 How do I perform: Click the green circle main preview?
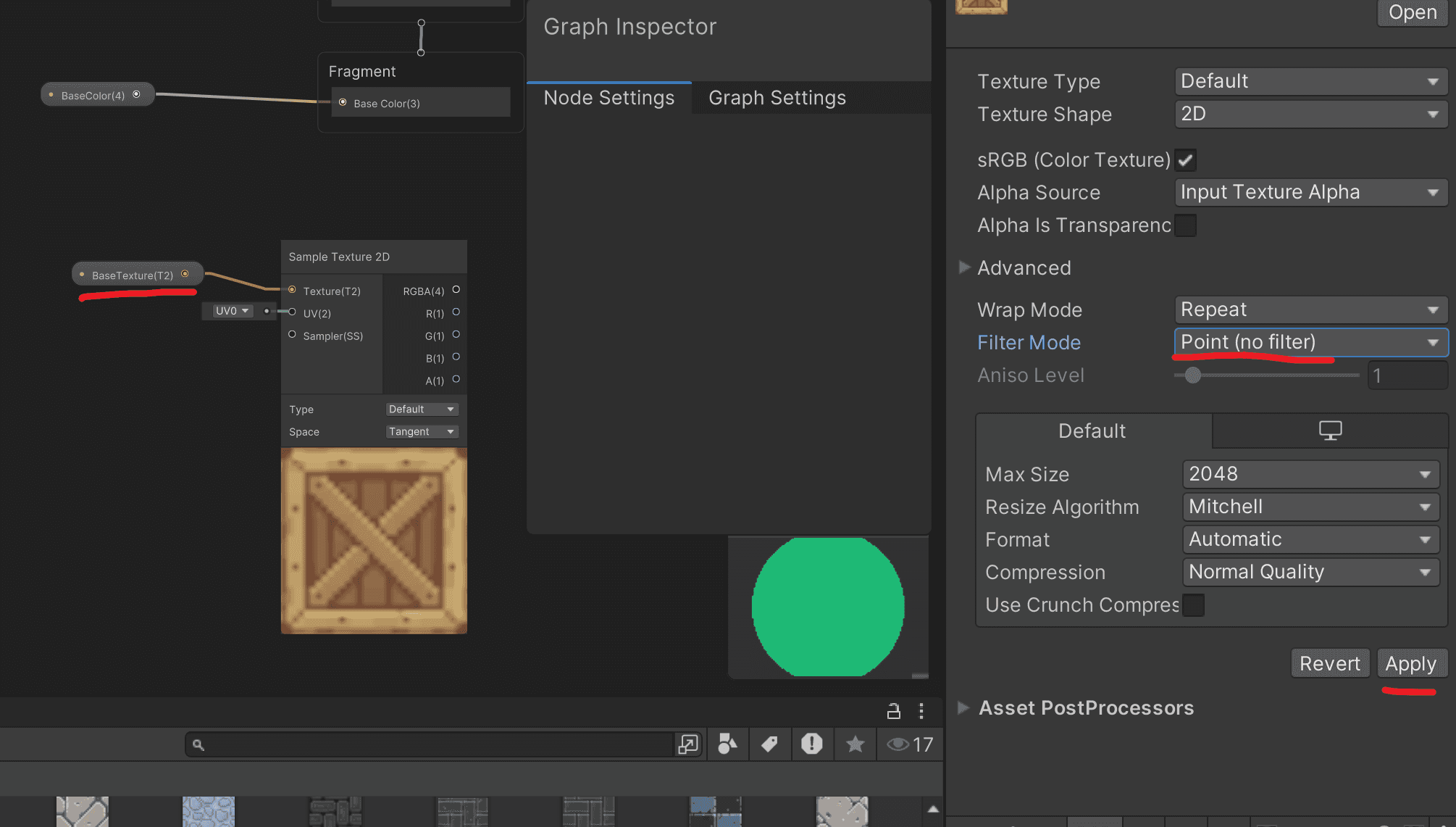[828, 607]
